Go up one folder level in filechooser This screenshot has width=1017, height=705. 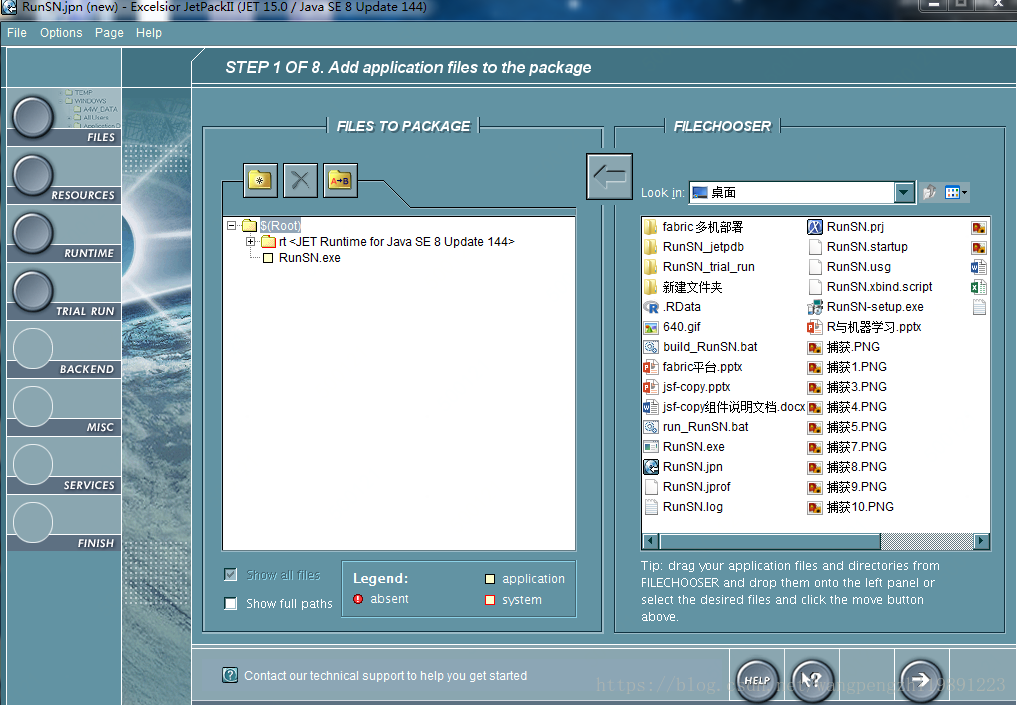click(929, 192)
